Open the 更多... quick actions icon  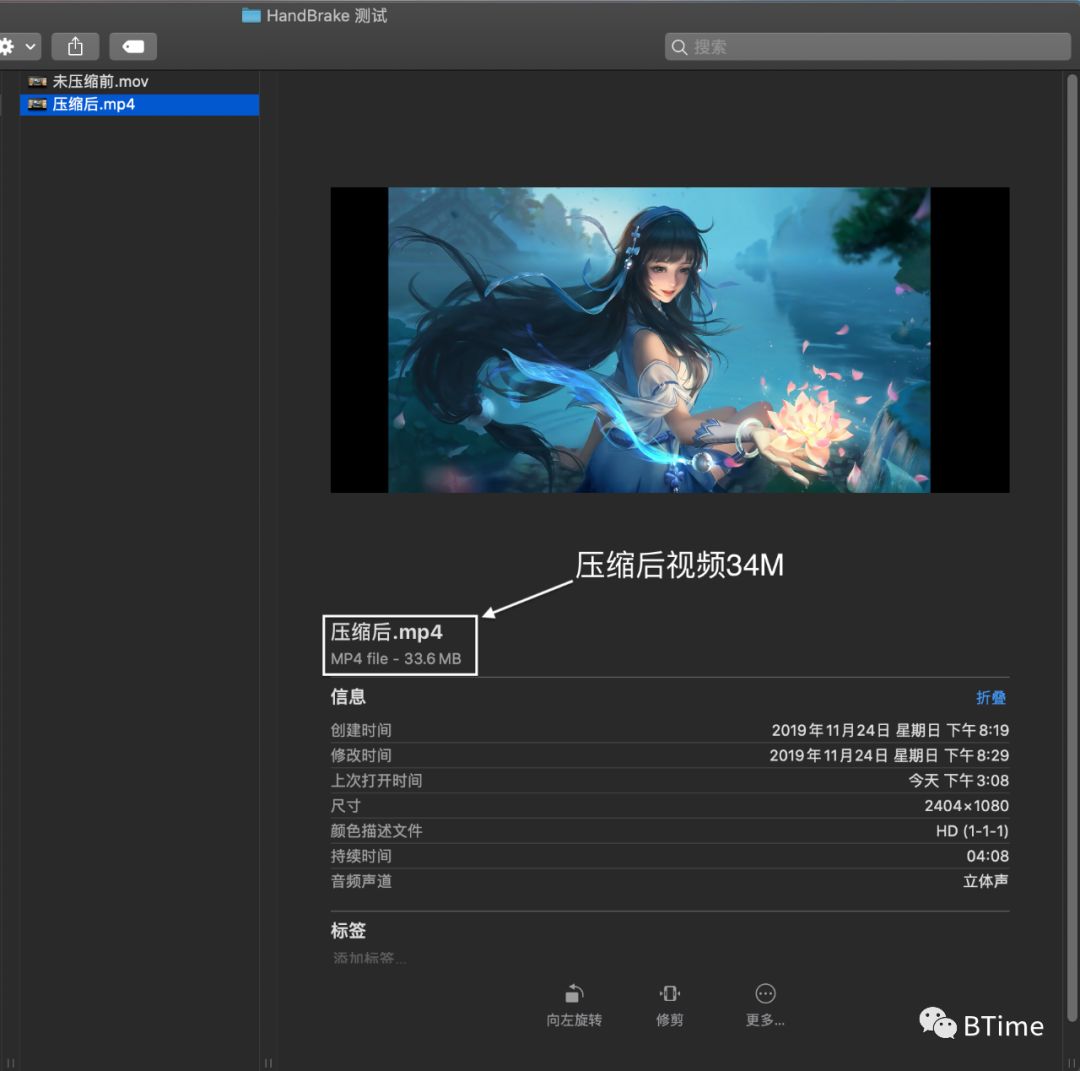(764, 993)
